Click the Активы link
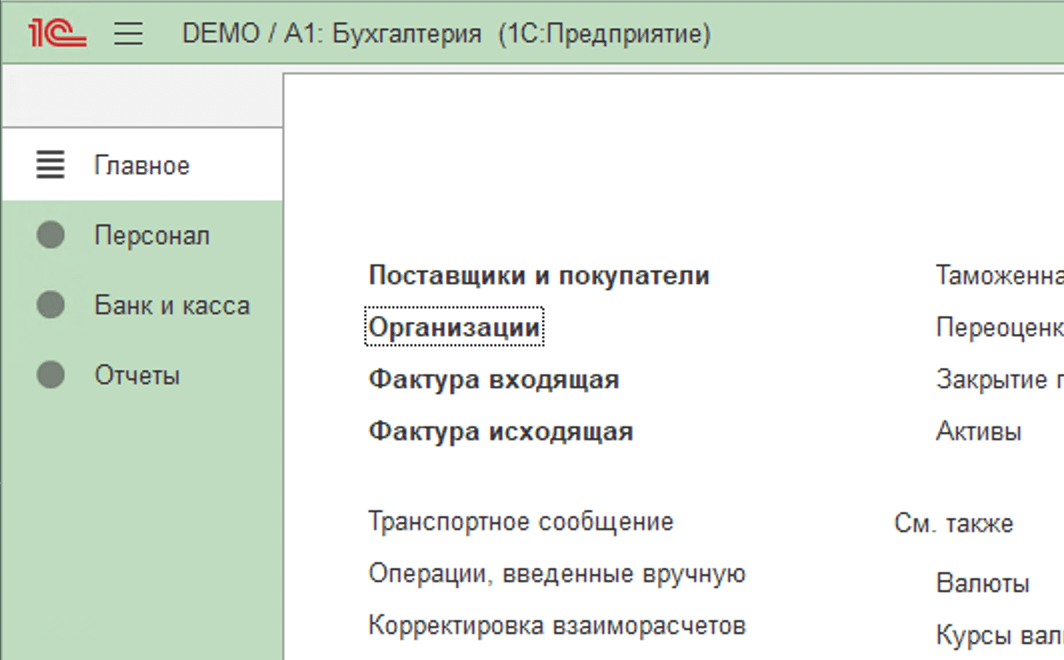 978,432
